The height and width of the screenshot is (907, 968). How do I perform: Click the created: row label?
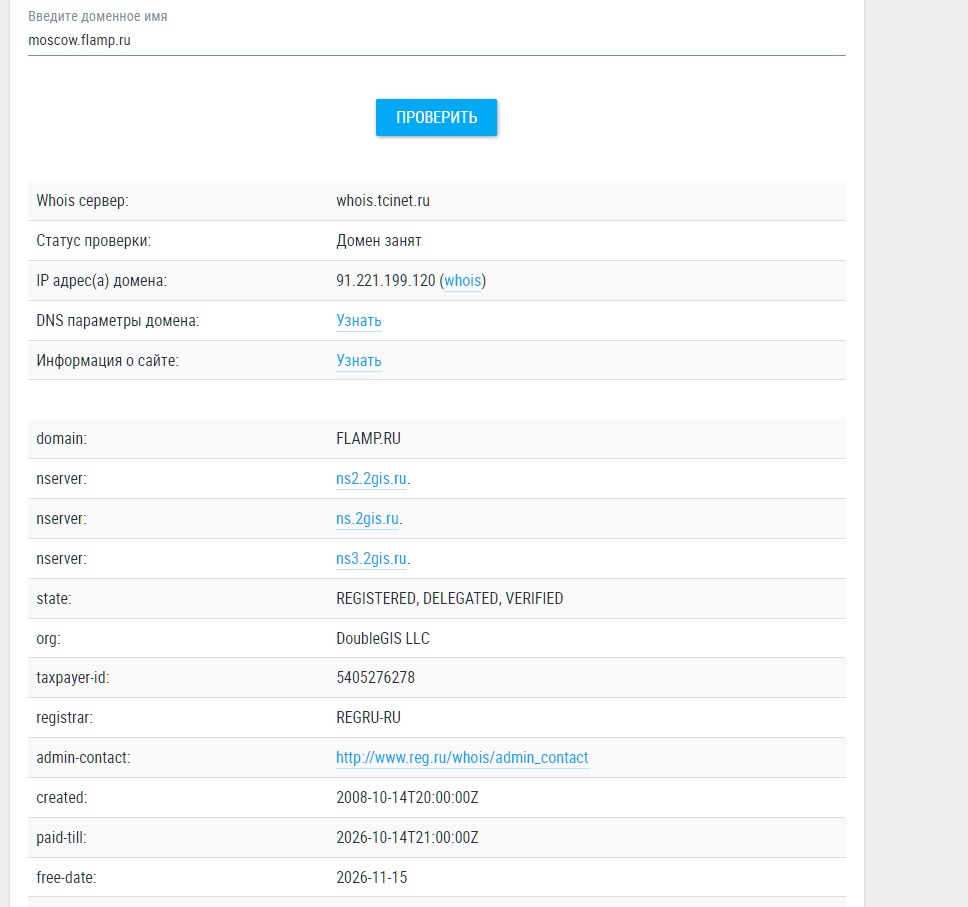62,798
